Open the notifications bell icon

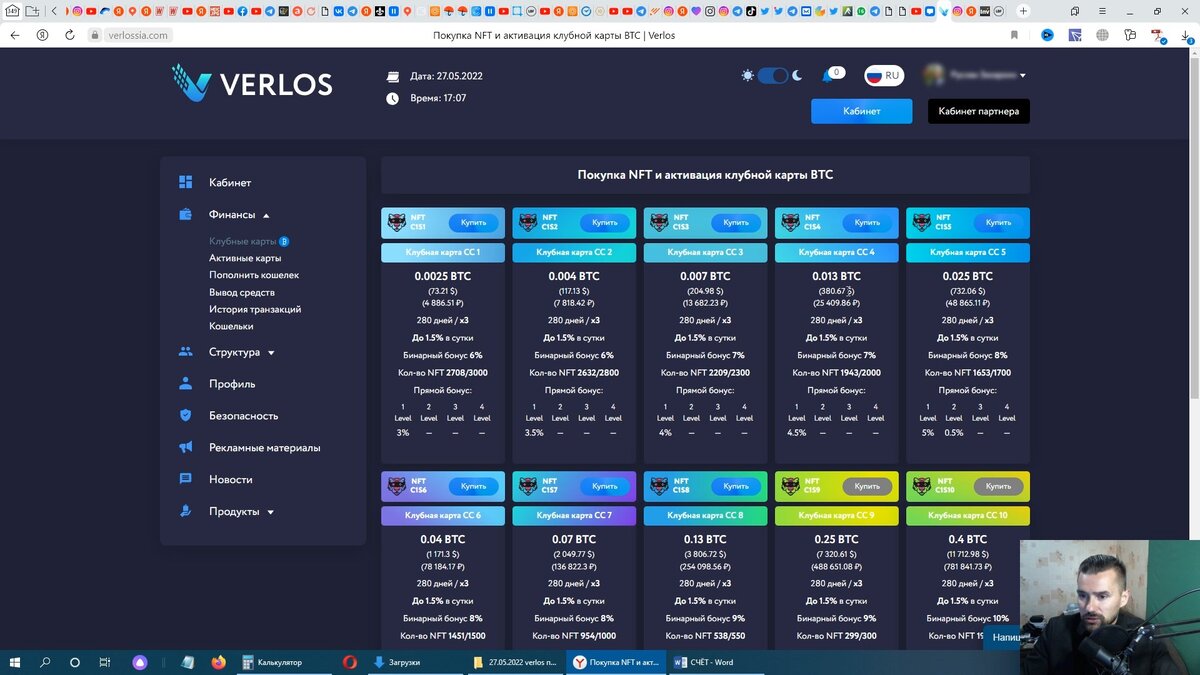(828, 76)
